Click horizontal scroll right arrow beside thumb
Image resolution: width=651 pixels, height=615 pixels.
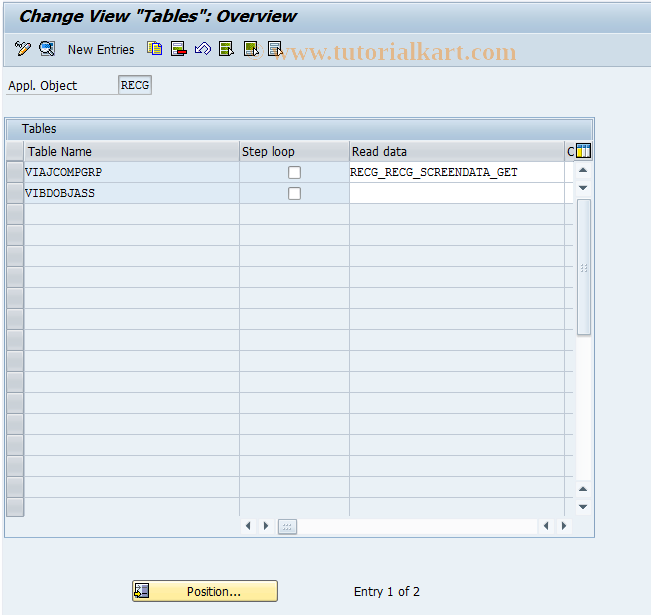[266, 526]
